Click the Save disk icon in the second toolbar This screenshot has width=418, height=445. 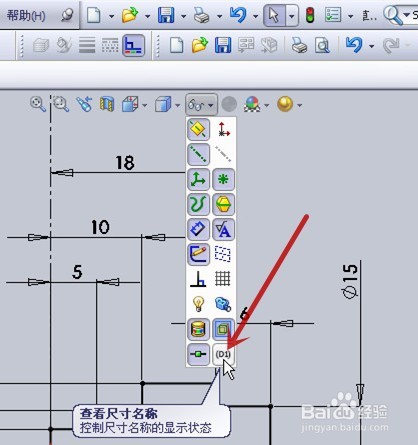click(x=223, y=45)
